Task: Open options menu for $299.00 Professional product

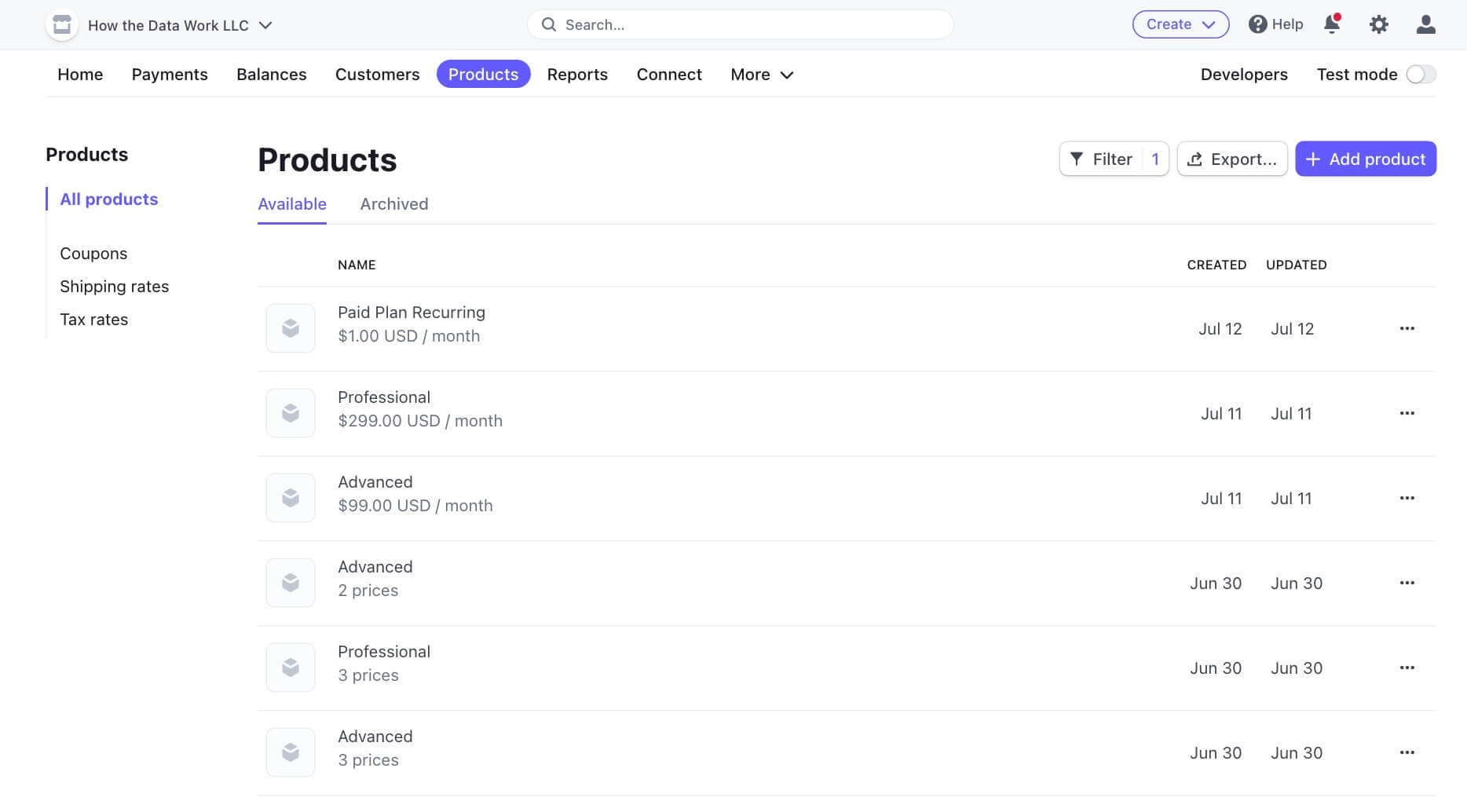Action: tap(1407, 413)
